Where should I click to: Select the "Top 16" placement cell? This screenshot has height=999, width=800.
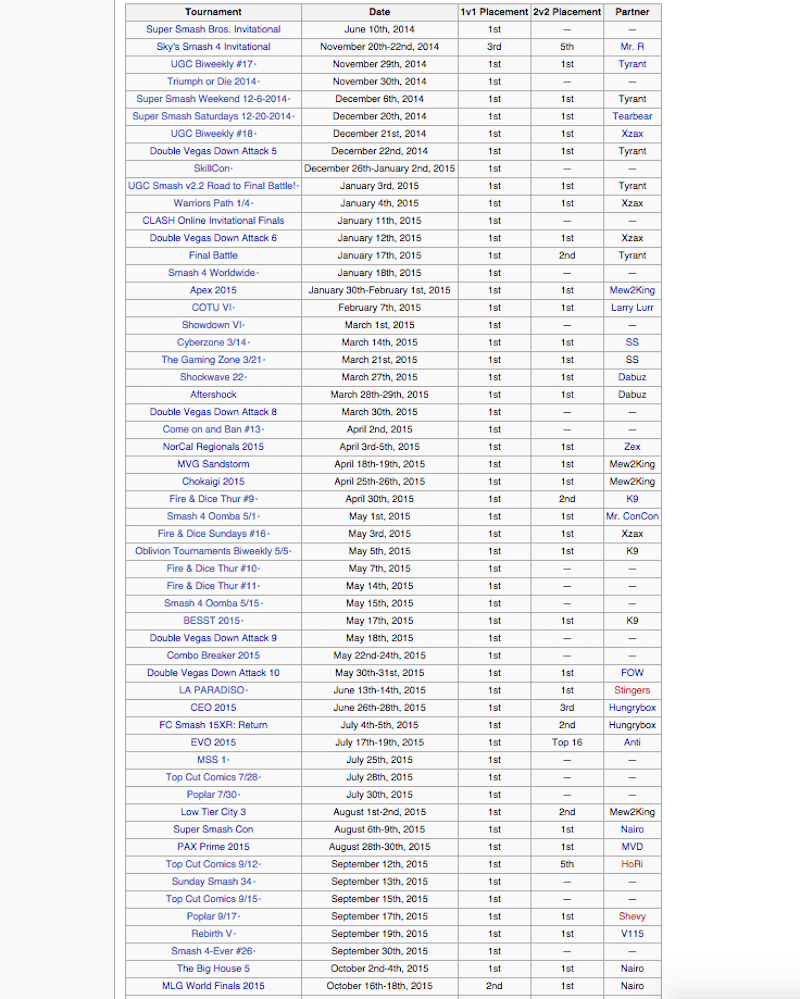567,742
